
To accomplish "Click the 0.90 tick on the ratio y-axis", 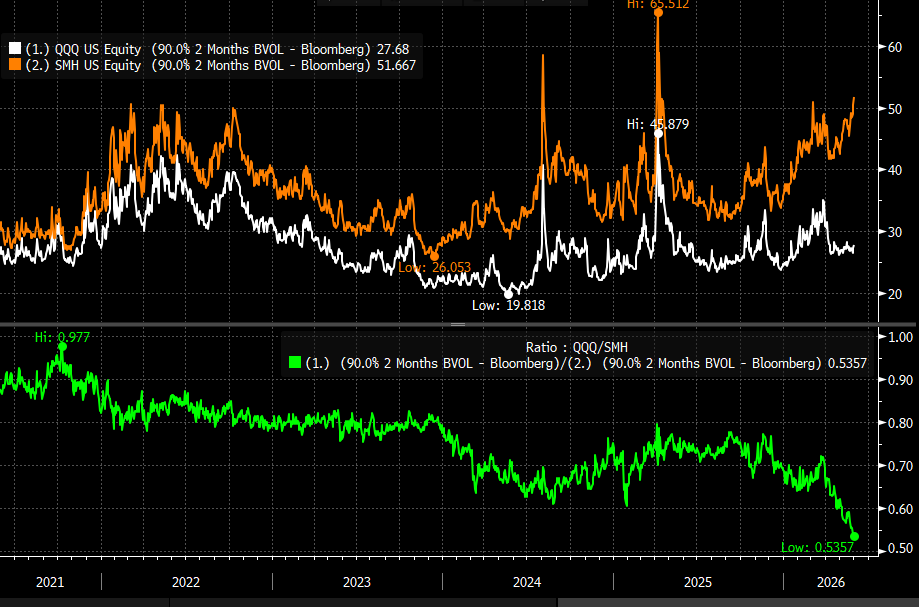I will [901, 380].
